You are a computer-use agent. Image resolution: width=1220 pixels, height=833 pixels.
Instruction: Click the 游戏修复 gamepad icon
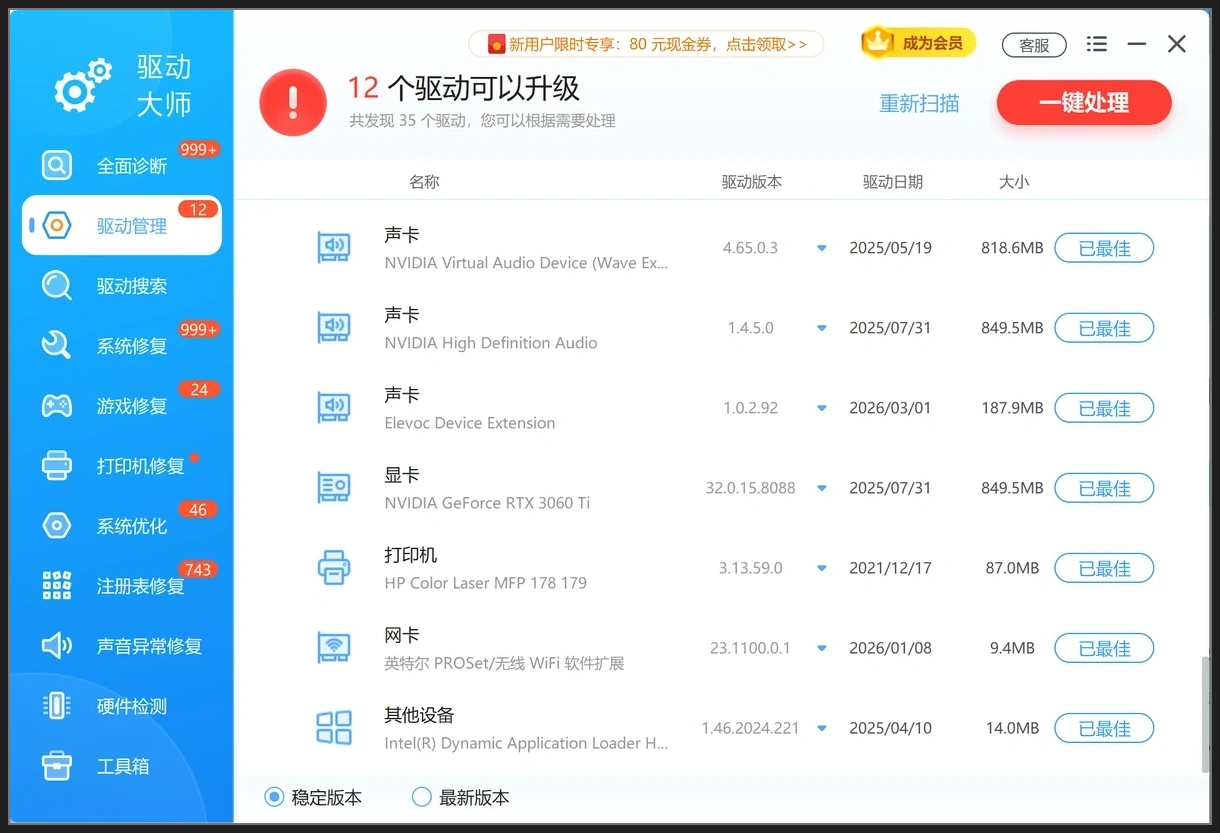[x=57, y=405]
